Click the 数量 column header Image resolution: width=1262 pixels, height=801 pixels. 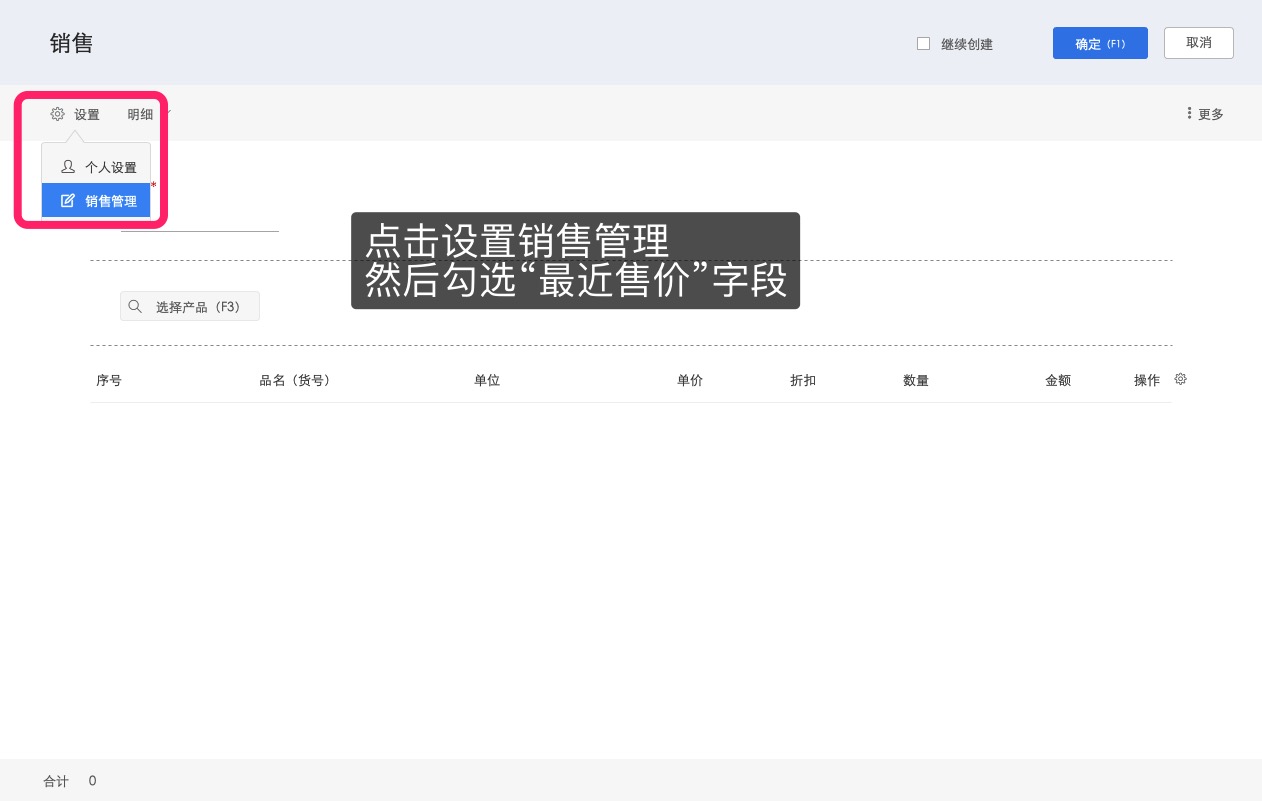(916, 380)
